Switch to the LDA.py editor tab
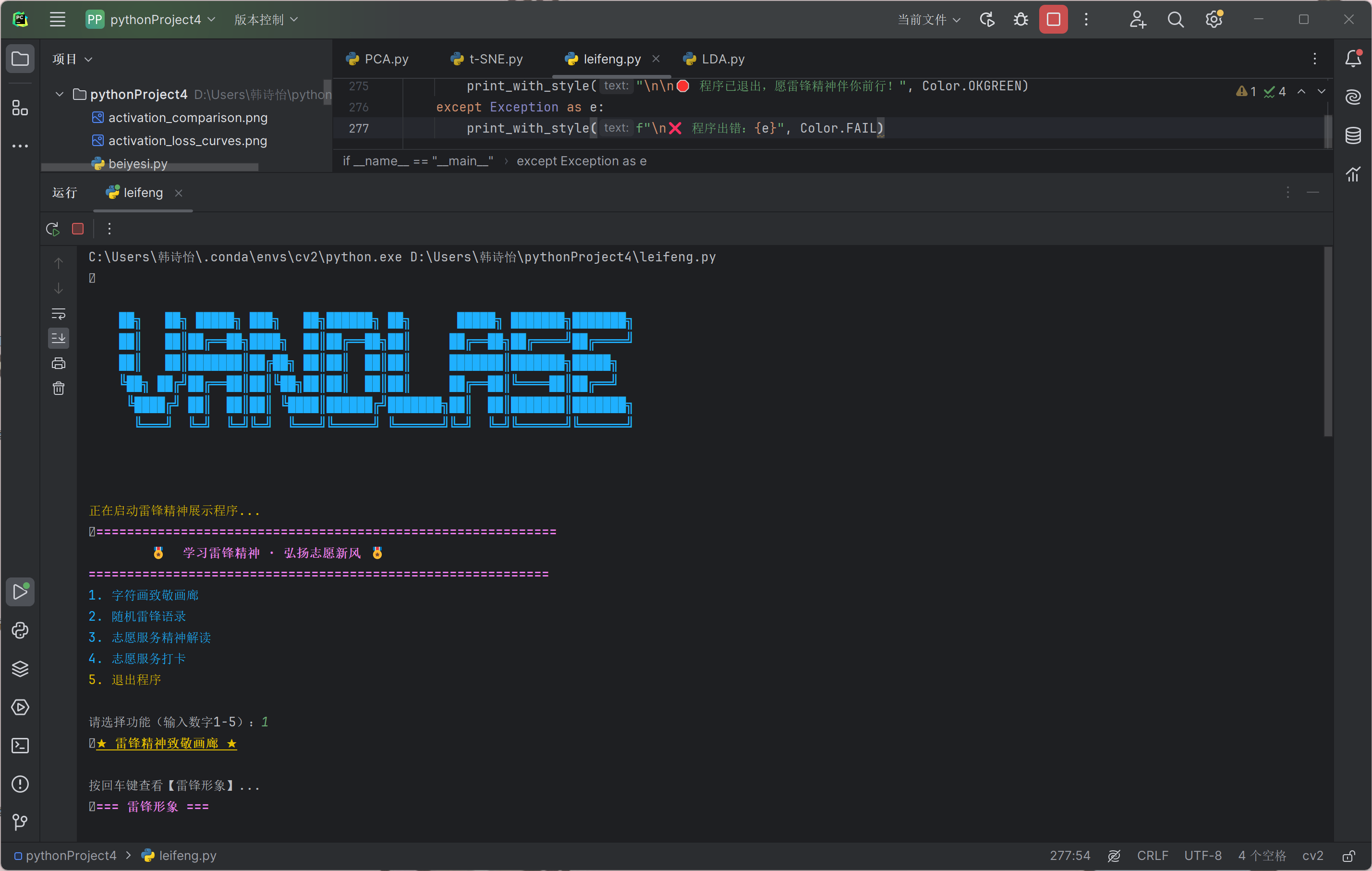 [x=715, y=59]
